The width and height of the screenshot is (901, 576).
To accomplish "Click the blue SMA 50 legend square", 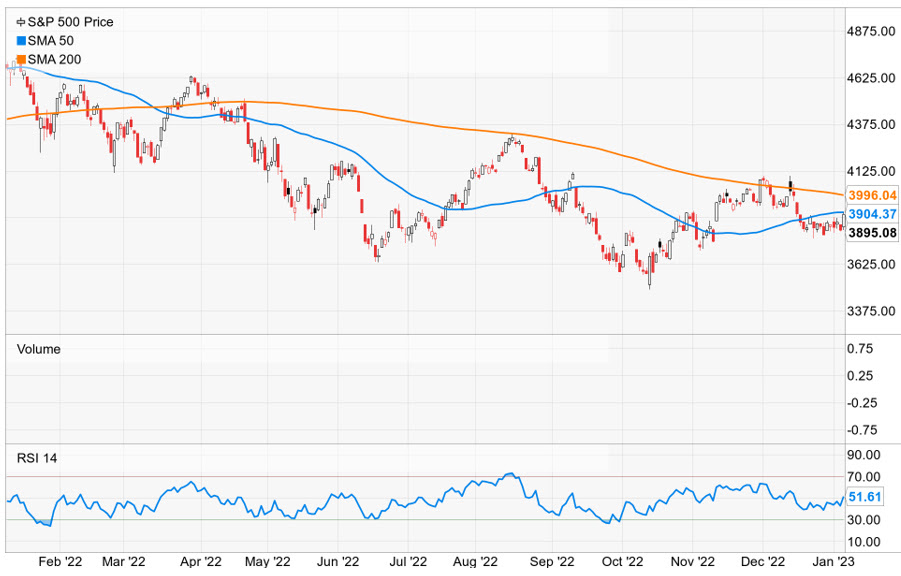I will [21, 40].
